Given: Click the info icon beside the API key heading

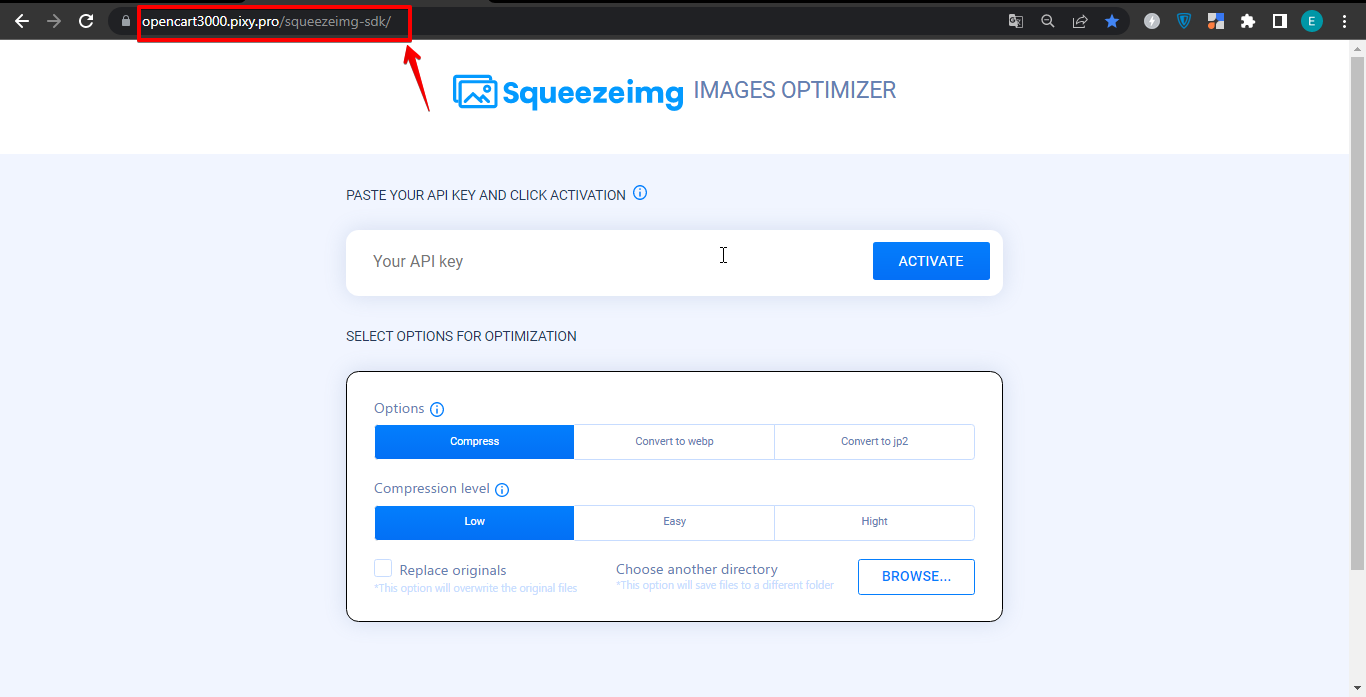Looking at the screenshot, I should pyautogui.click(x=640, y=193).
